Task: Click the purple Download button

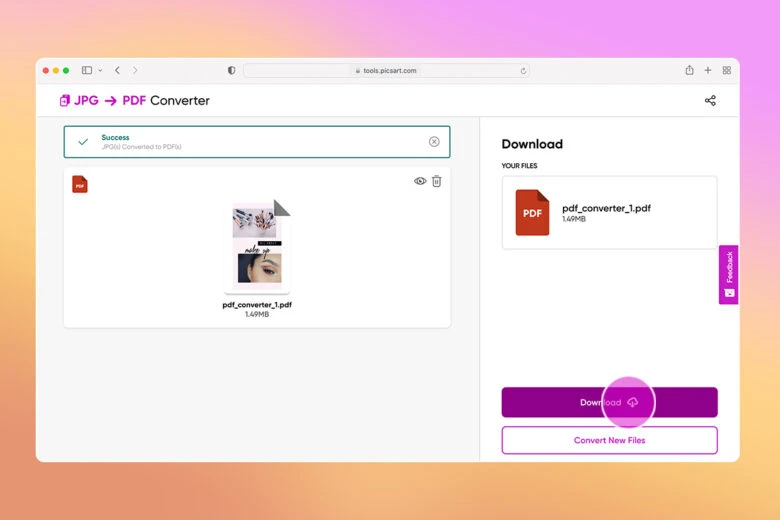Action: point(609,402)
